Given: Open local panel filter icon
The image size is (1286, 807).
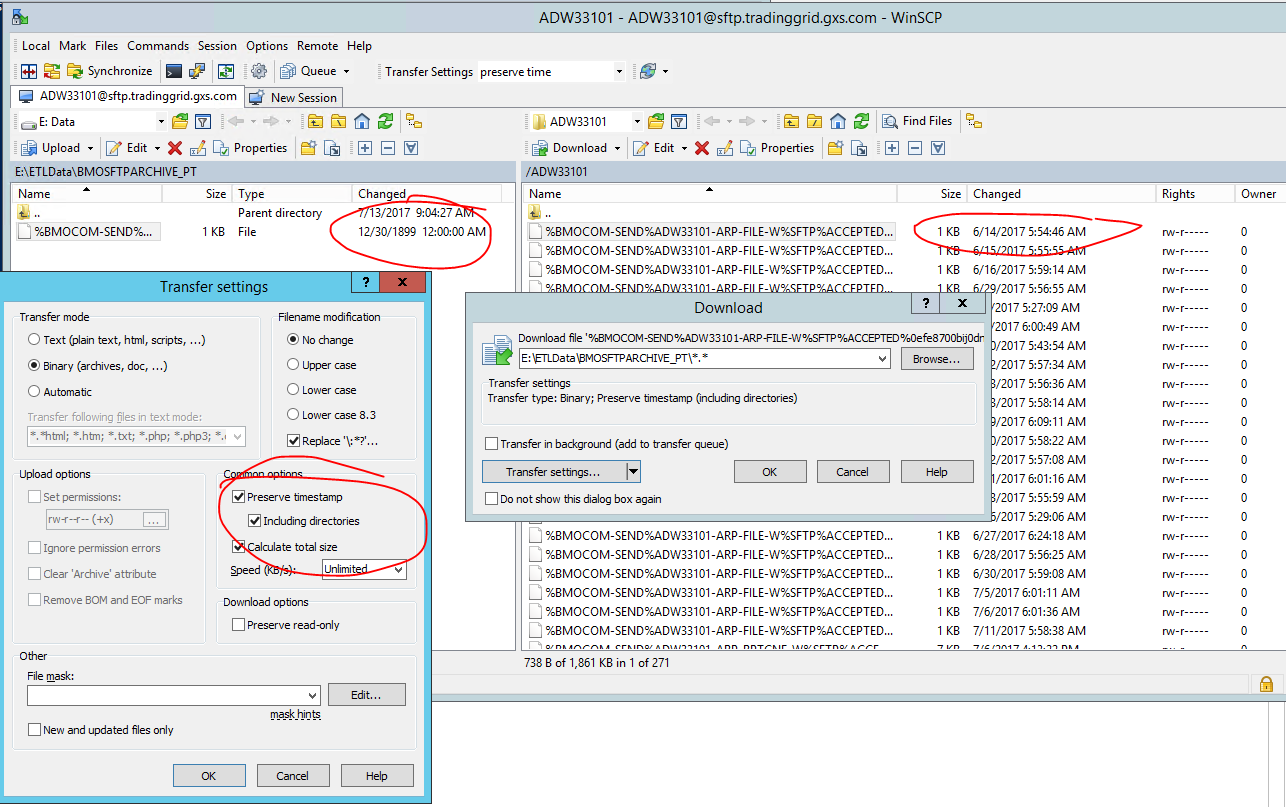Looking at the screenshot, I should click(203, 121).
